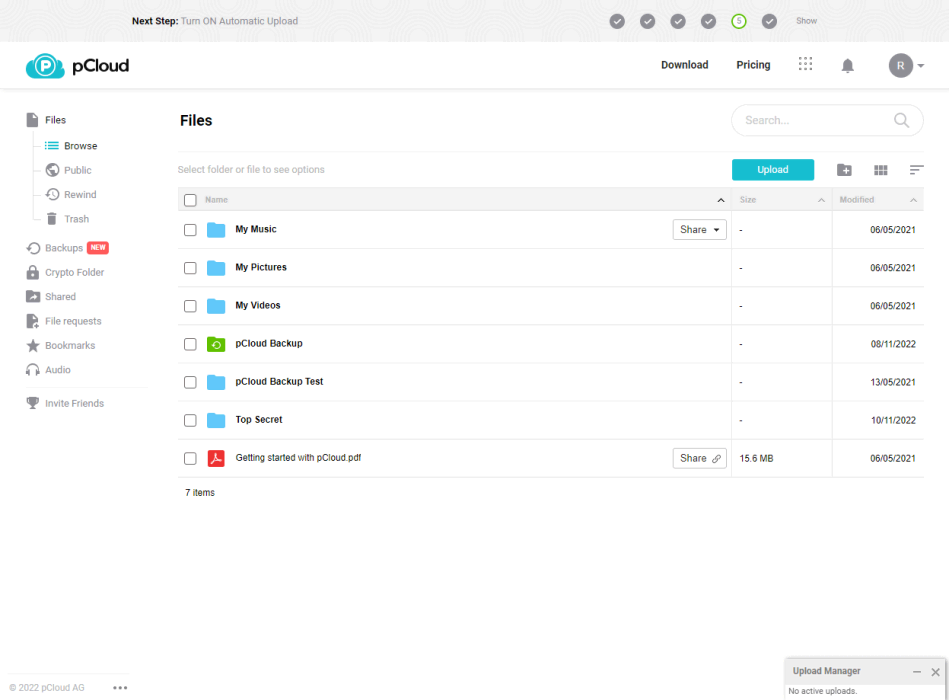Sort files by the Size column
This screenshot has height=700, width=949.
tap(748, 200)
